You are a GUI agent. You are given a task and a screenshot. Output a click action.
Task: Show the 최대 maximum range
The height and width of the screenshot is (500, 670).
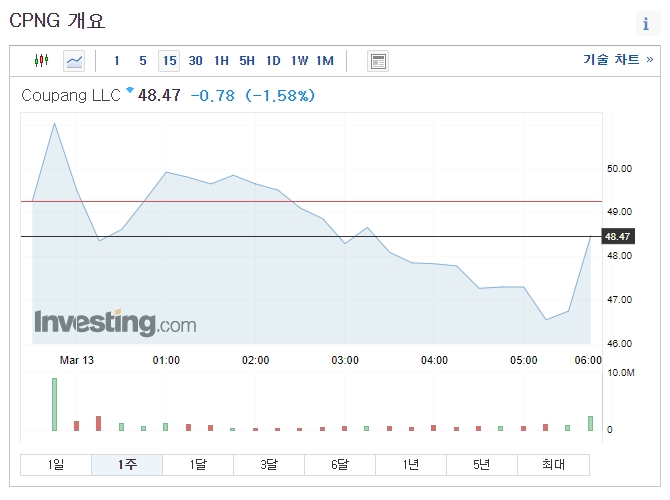553,465
